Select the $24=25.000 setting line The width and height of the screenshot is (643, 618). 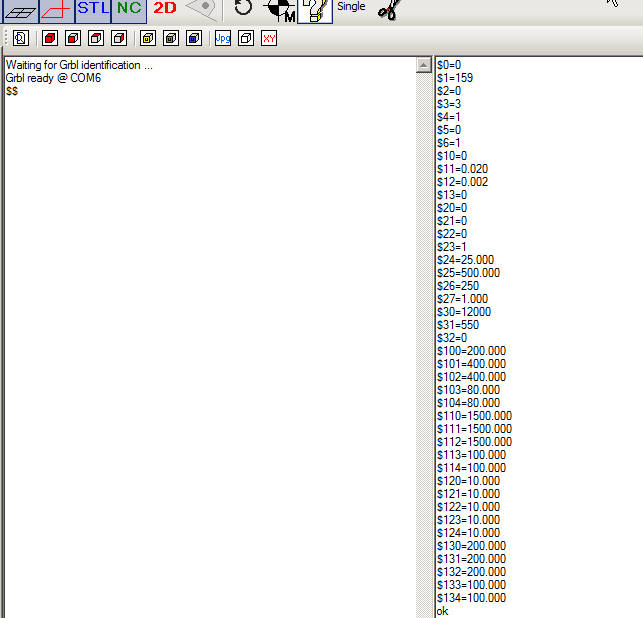(465, 260)
